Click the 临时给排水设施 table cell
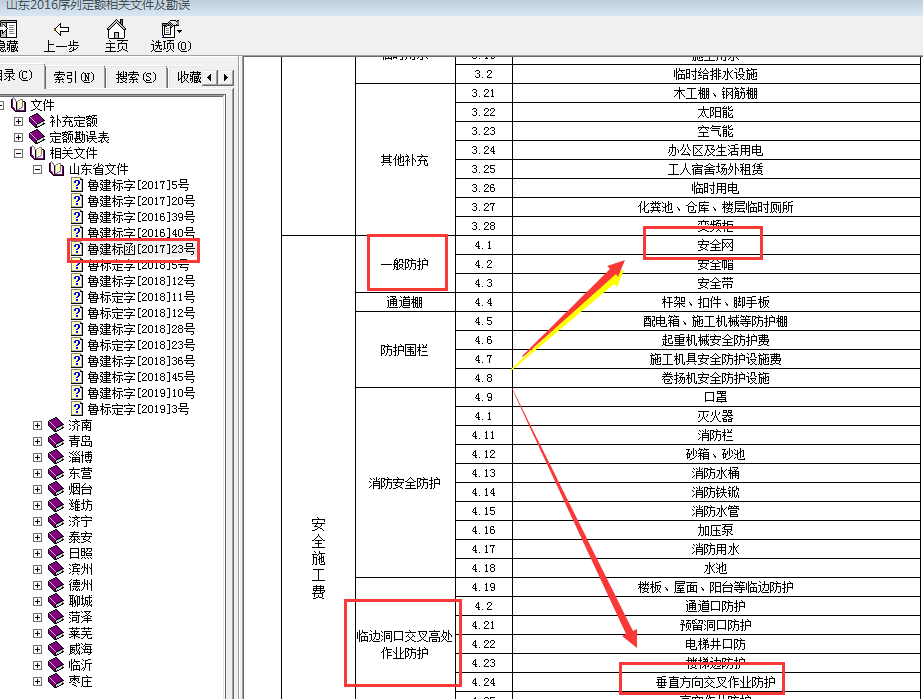 (716, 74)
